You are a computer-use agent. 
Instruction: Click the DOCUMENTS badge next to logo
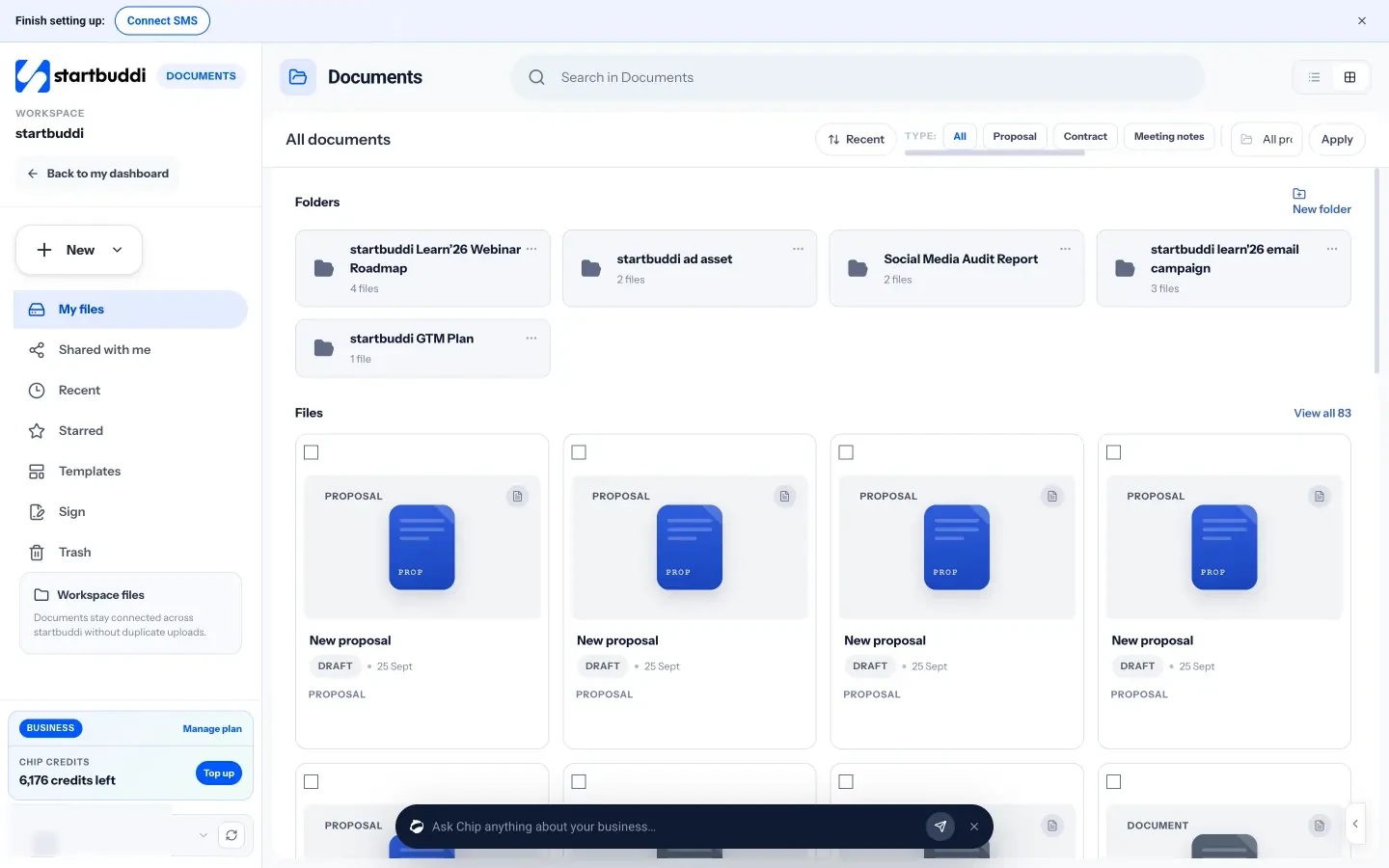click(x=201, y=76)
